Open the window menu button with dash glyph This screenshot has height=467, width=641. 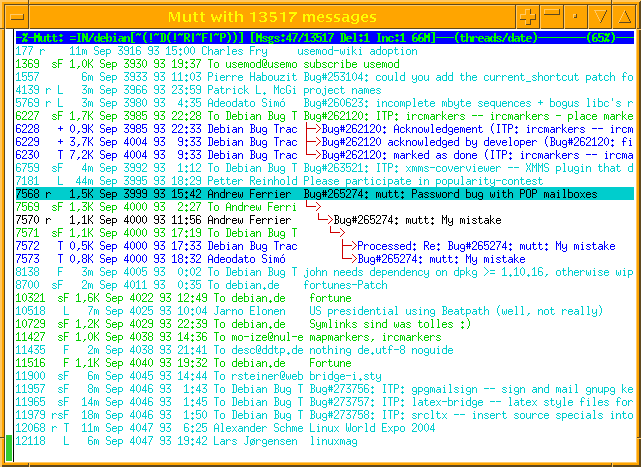pyautogui.click(x=17, y=17)
